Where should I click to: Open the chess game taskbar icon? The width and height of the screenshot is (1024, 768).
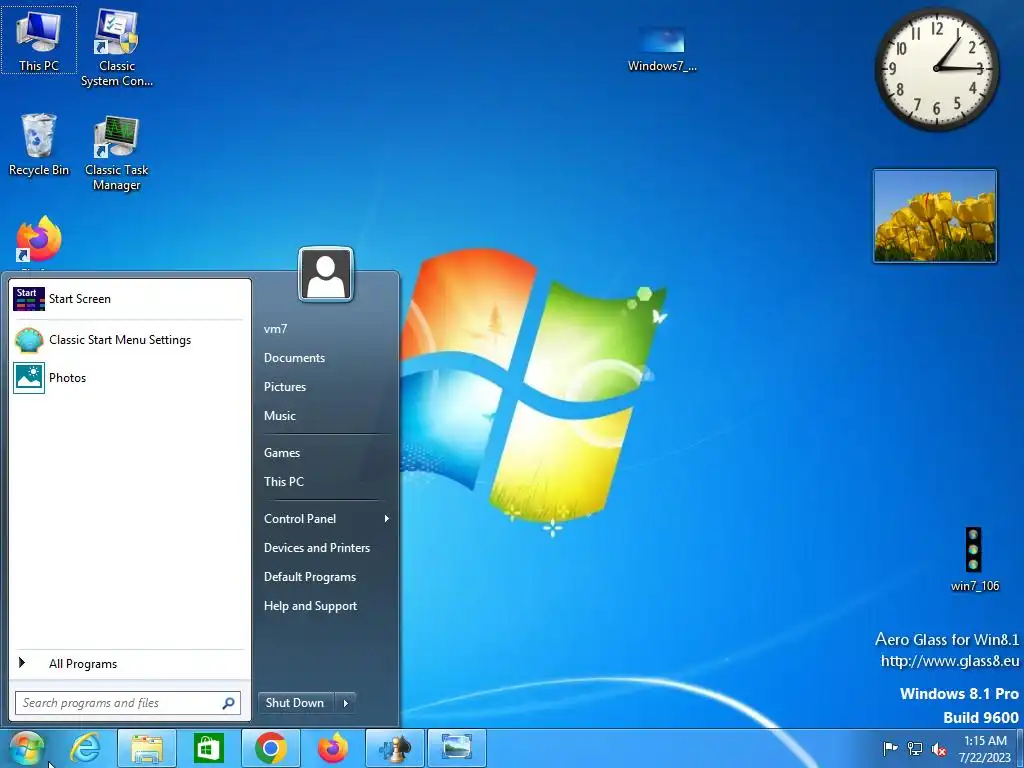coord(394,748)
